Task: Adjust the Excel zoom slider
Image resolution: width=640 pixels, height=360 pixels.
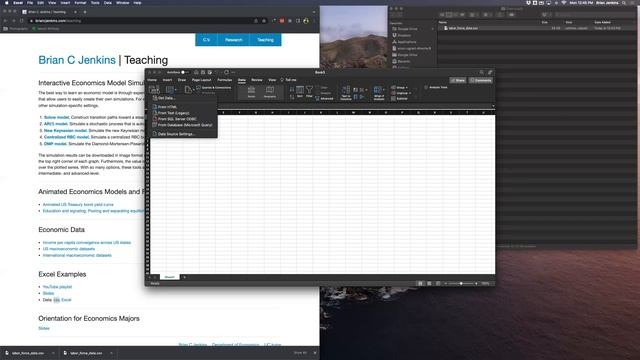Action: click(x=461, y=283)
